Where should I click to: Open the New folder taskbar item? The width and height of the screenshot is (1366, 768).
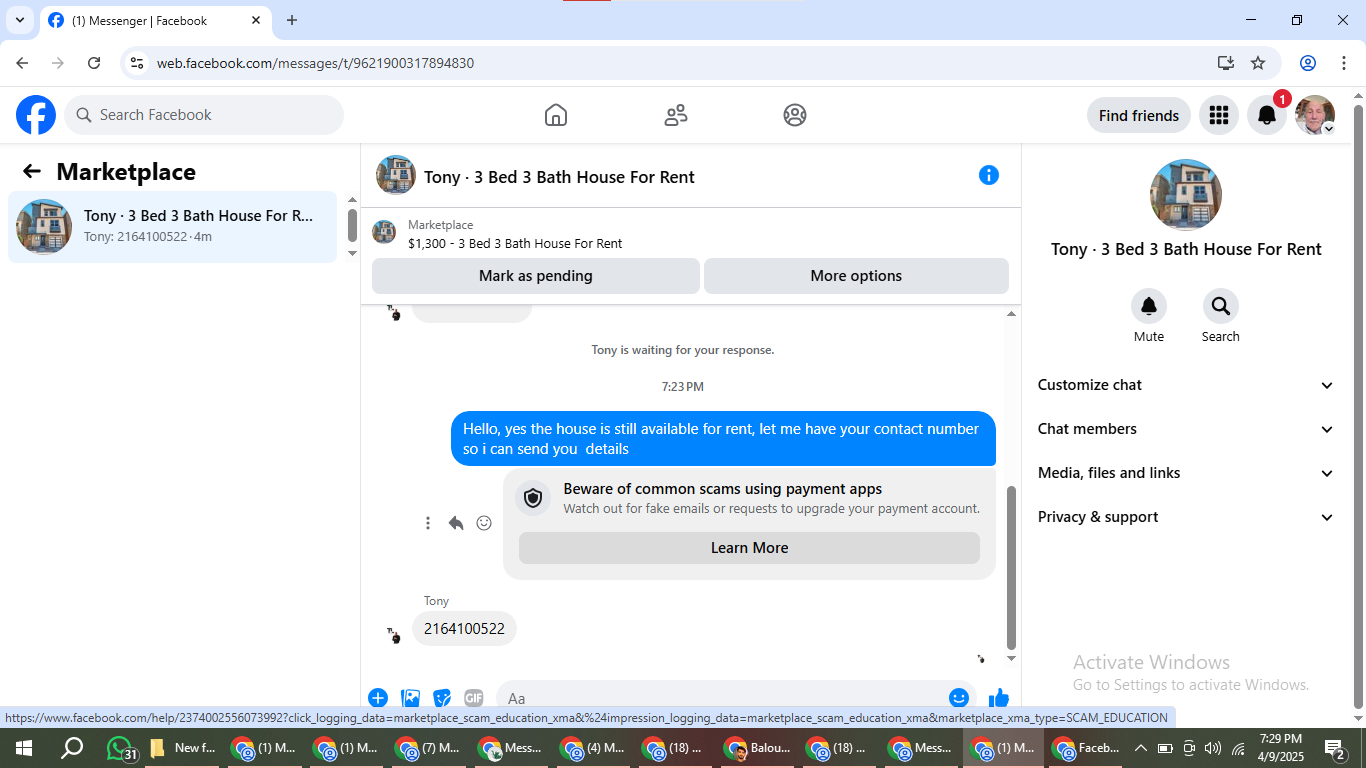[x=183, y=748]
